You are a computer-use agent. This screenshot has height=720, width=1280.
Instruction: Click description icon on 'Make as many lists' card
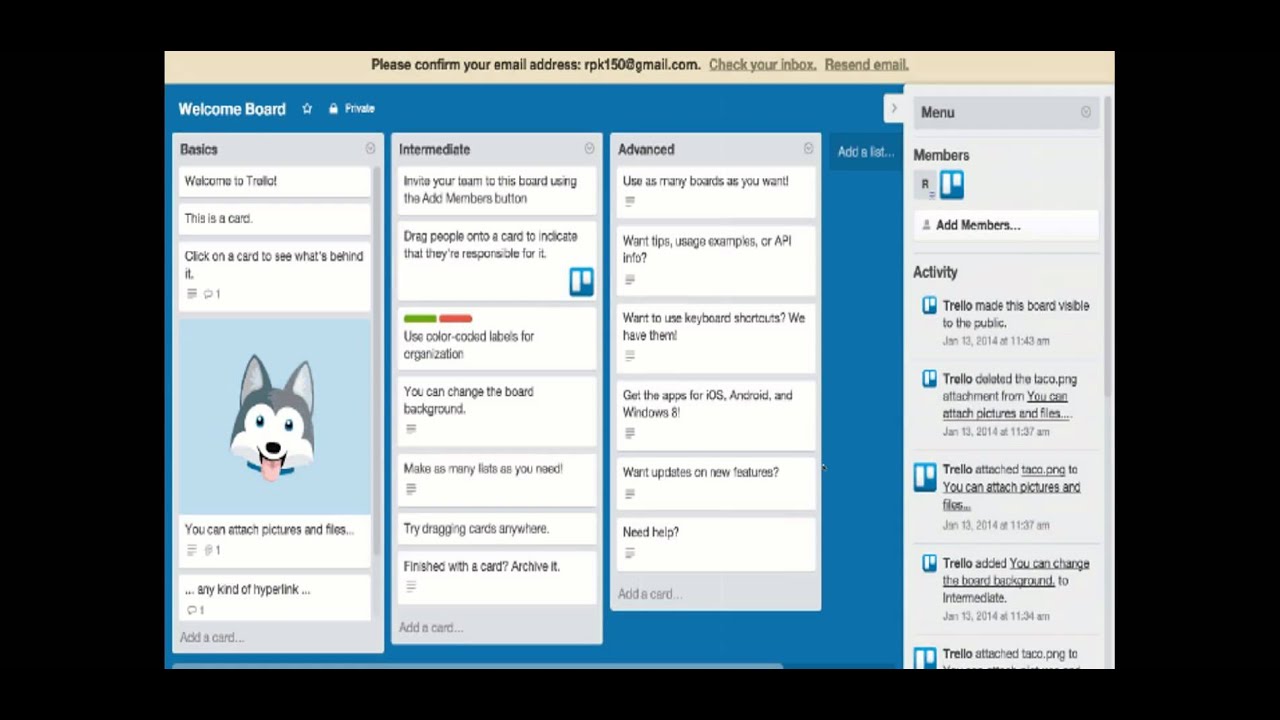click(411, 489)
